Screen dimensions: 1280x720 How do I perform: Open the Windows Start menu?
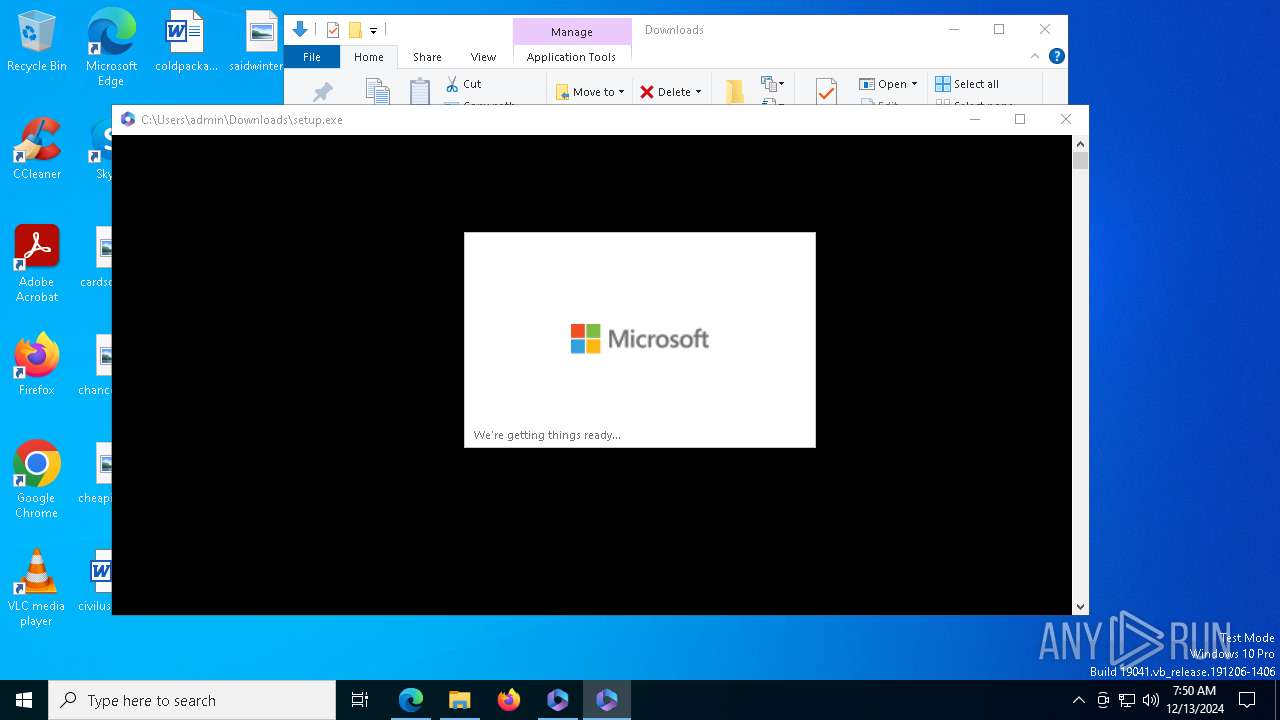[x=24, y=700]
